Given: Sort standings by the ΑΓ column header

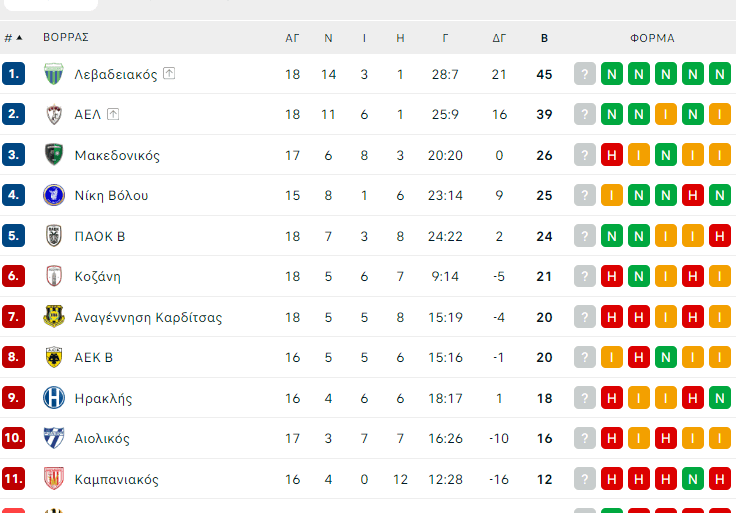Looking at the screenshot, I should click(x=293, y=38).
